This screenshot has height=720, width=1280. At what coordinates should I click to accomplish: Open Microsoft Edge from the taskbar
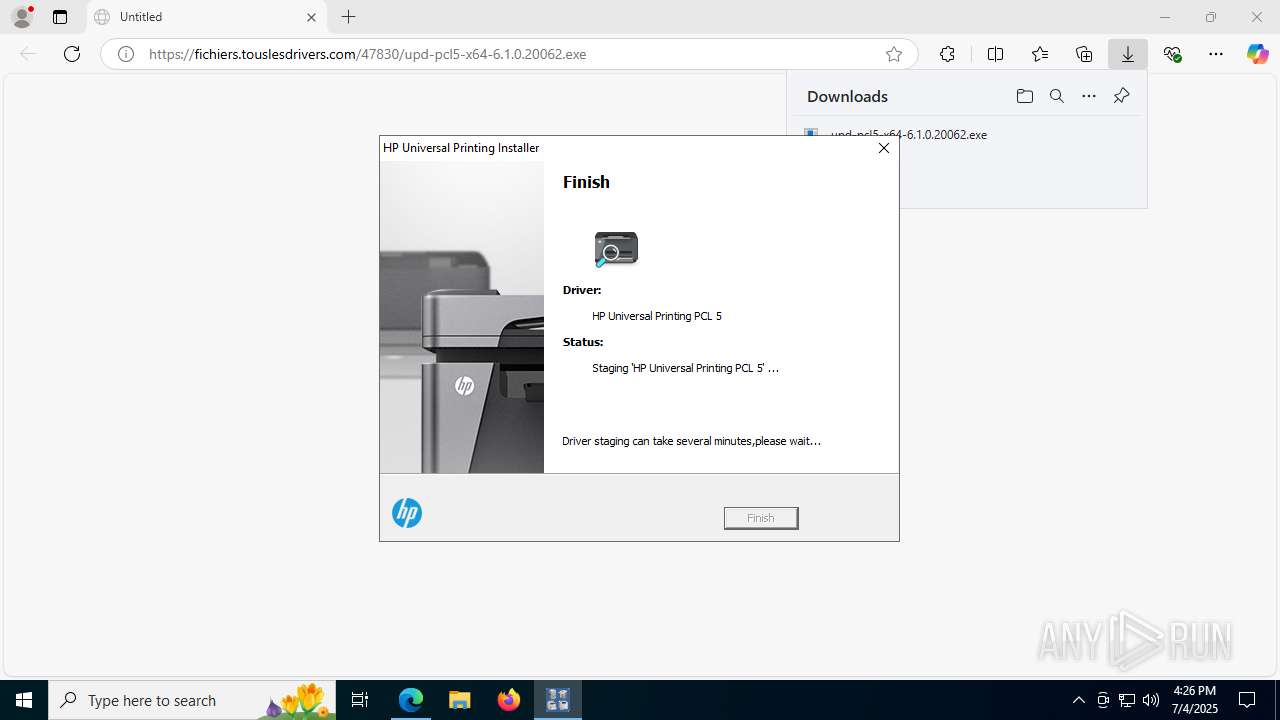tap(411, 700)
